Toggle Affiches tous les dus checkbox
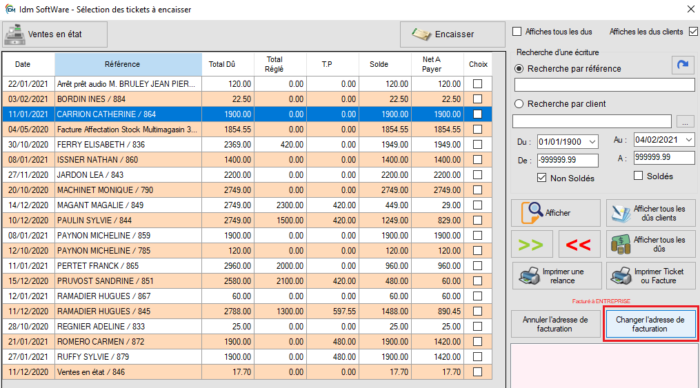Viewport: 700px width, 388px height. click(x=517, y=32)
